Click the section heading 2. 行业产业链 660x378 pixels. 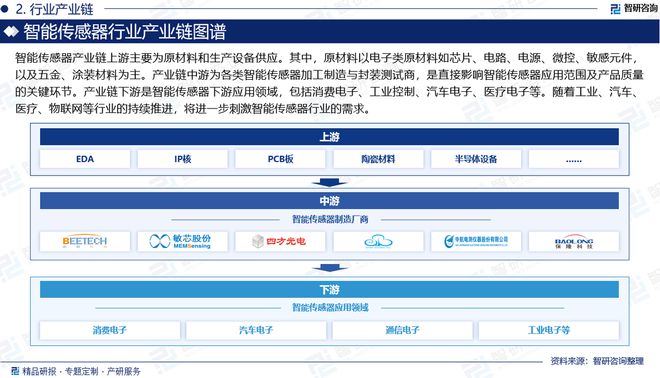click(x=54, y=8)
